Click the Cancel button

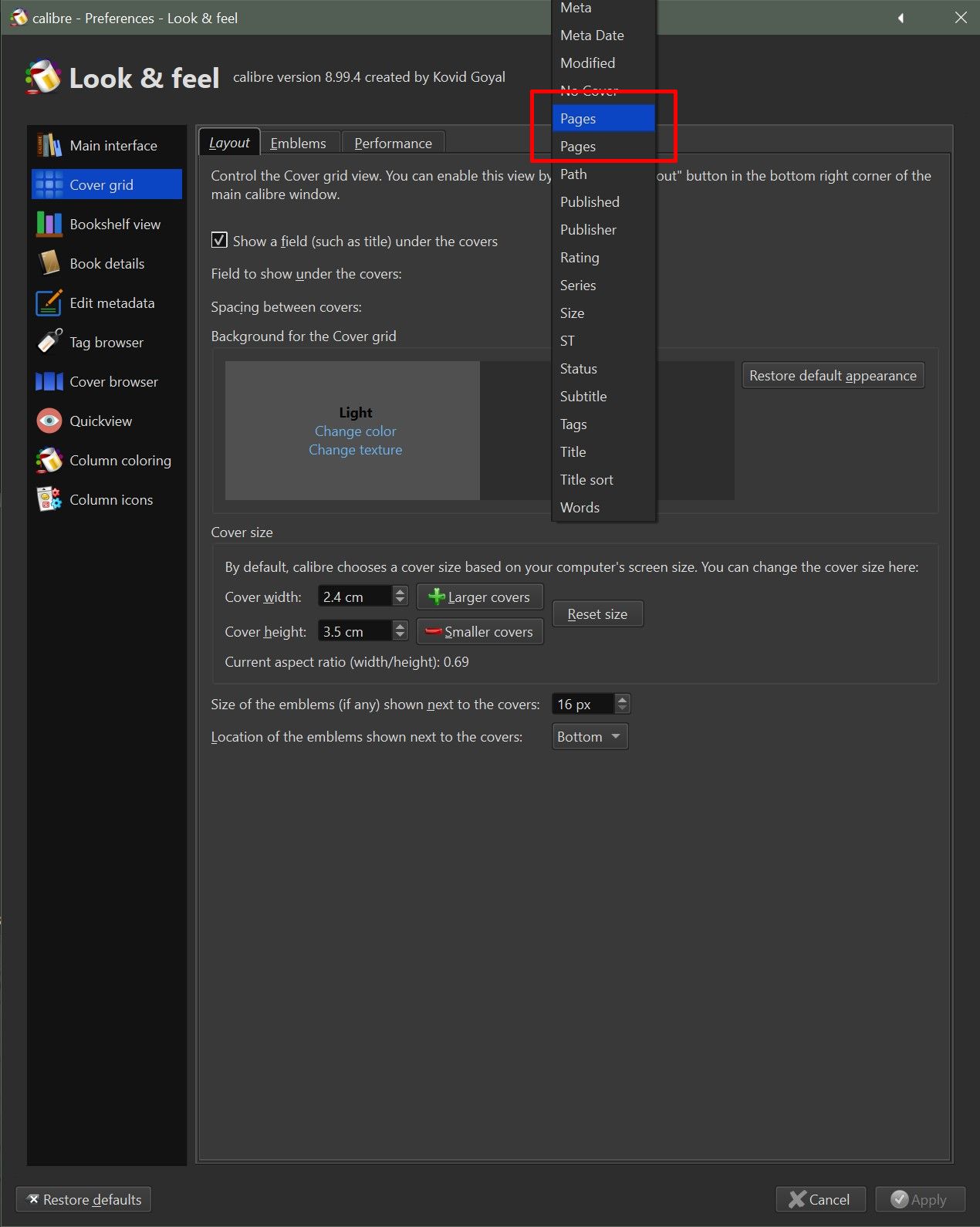click(x=820, y=1199)
